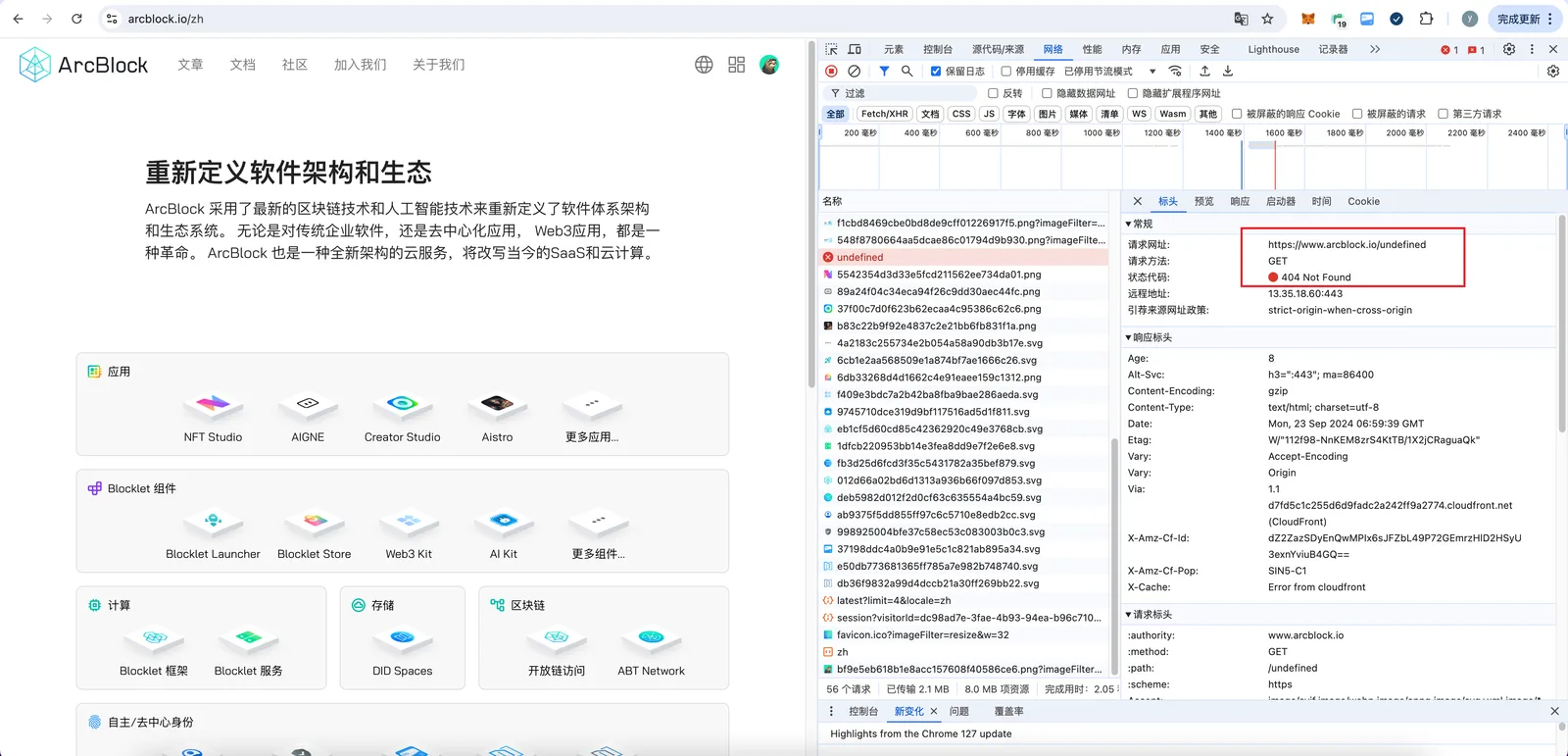
Task: Open network panel settings gear
Action: [x=1553, y=72]
